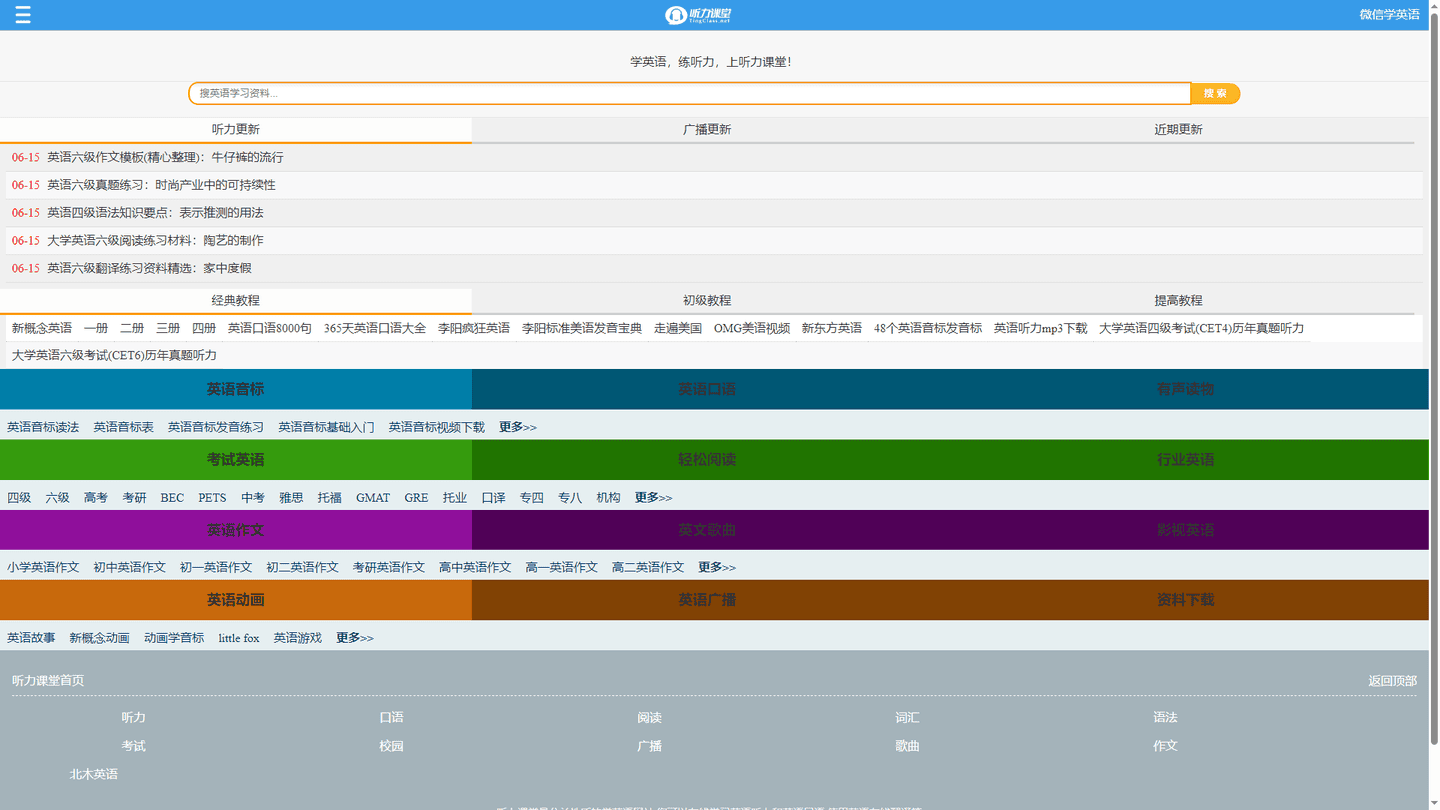Open the 李阳疯狂英语 link
The height and width of the screenshot is (810, 1440).
(474, 328)
